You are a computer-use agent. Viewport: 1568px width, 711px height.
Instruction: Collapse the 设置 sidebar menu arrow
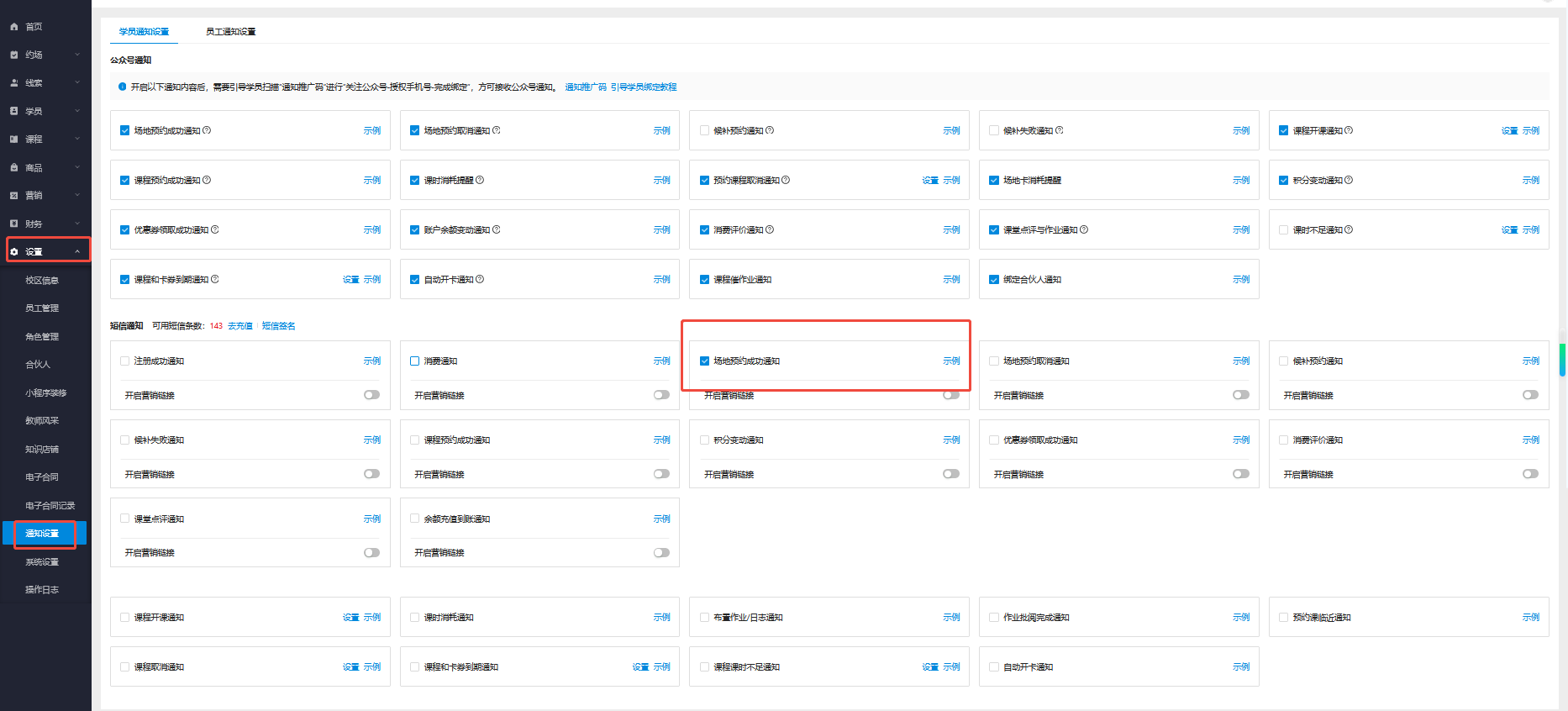click(x=77, y=252)
